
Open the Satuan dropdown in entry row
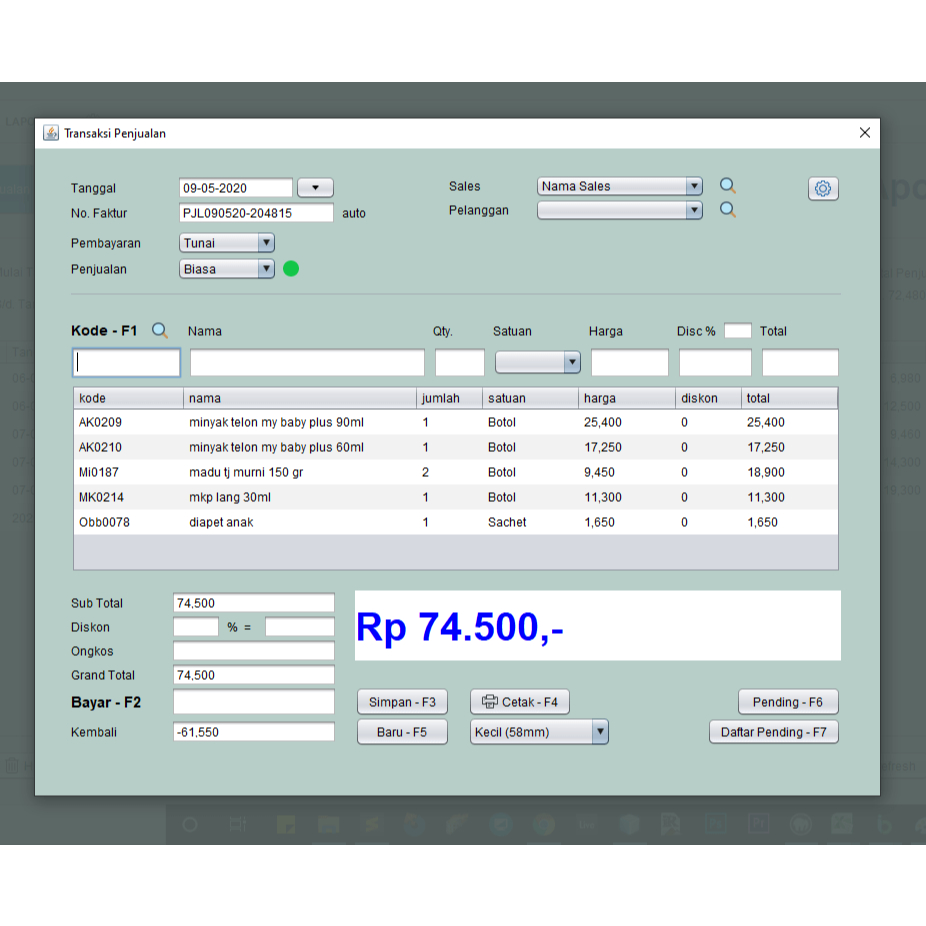tap(572, 361)
